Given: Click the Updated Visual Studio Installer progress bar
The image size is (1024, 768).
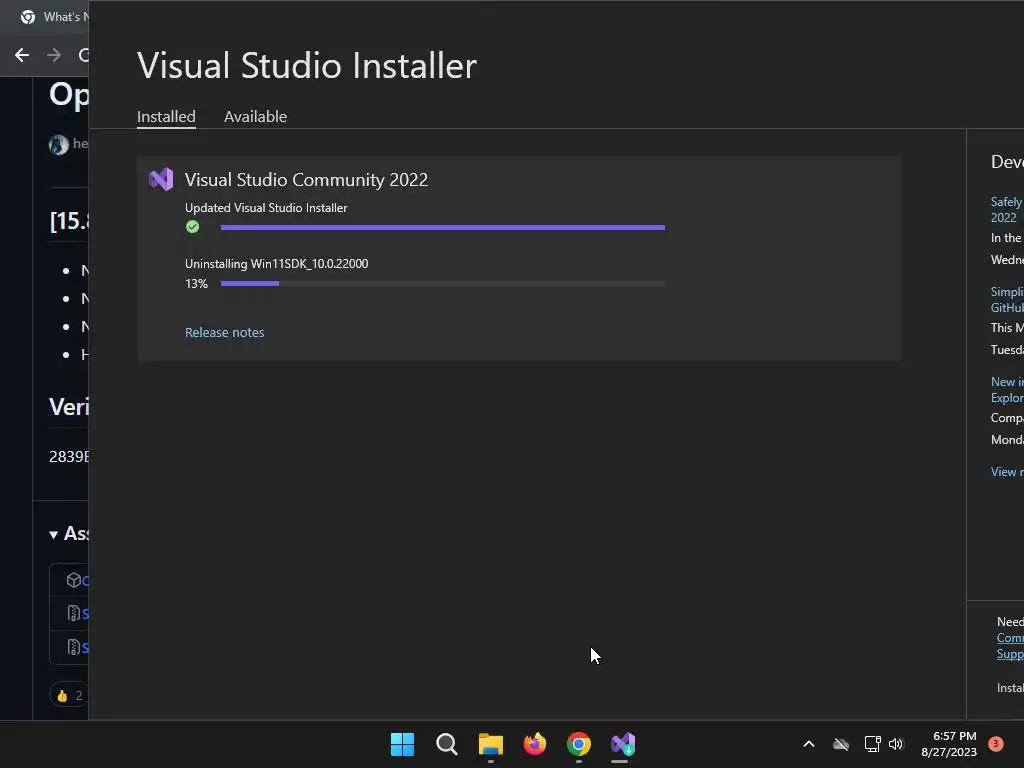Looking at the screenshot, I should pos(443,227).
